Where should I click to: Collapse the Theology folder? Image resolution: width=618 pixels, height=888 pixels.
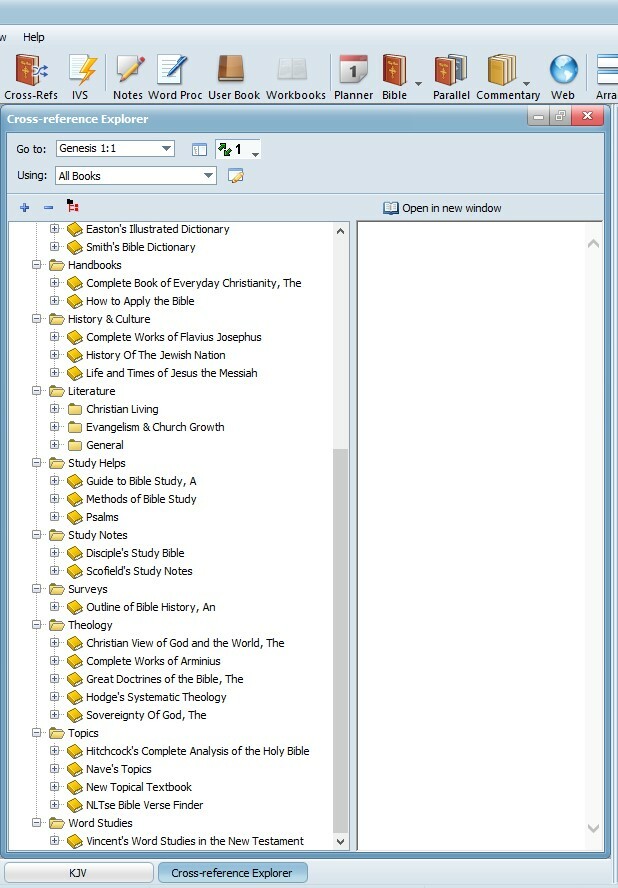pos(36,625)
